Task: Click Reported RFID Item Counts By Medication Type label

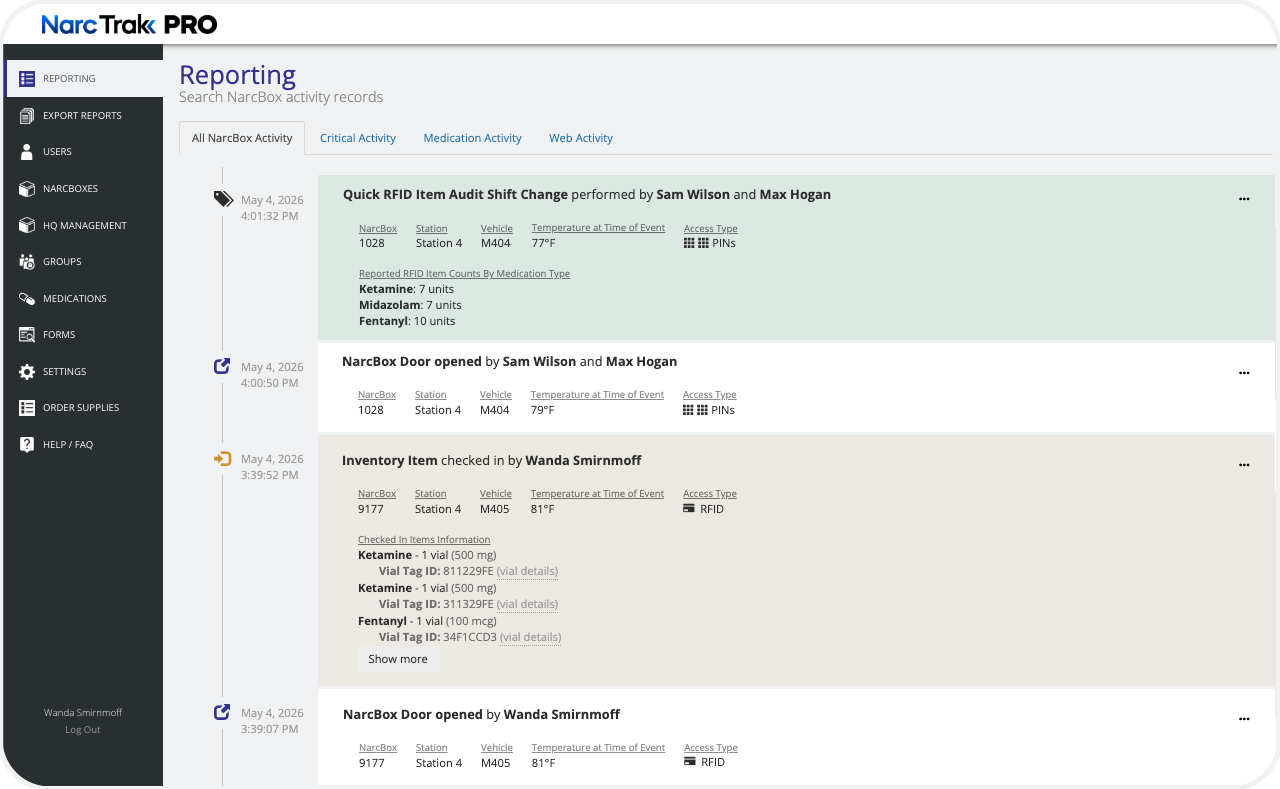Action: coord(464,273)
